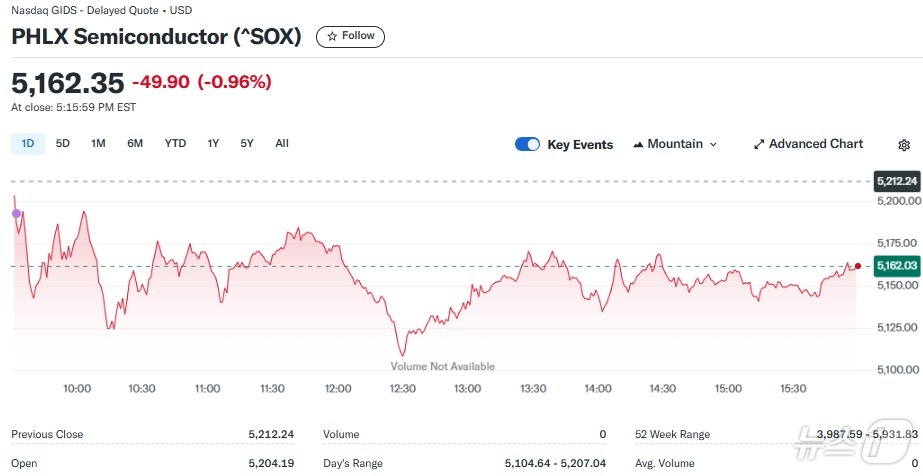This screenshot has height=476, width=923.
Task: Click the purple key event marker
Action: (15, 213)
